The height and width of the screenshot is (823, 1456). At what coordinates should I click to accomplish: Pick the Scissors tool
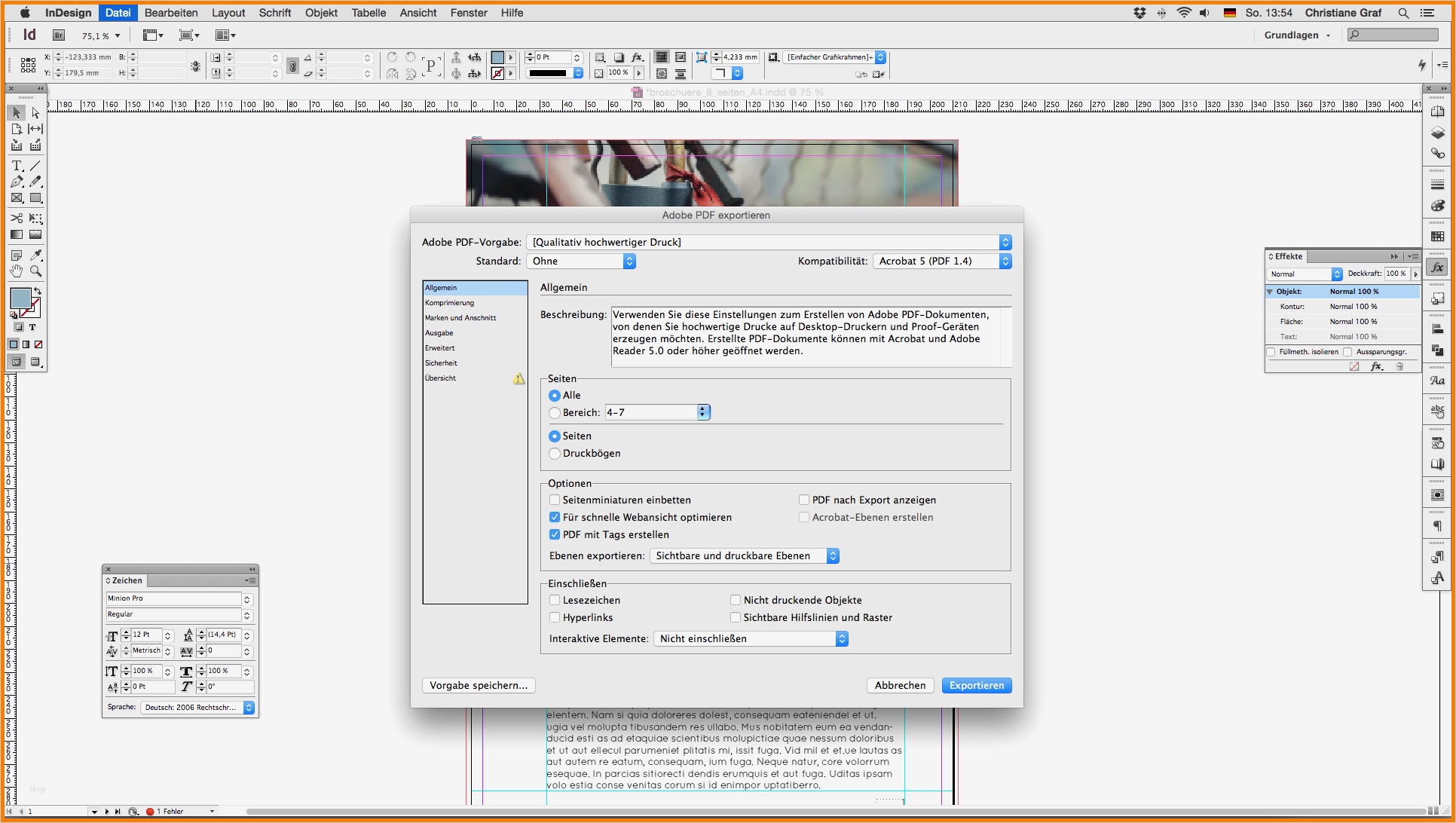pos(17,218)
